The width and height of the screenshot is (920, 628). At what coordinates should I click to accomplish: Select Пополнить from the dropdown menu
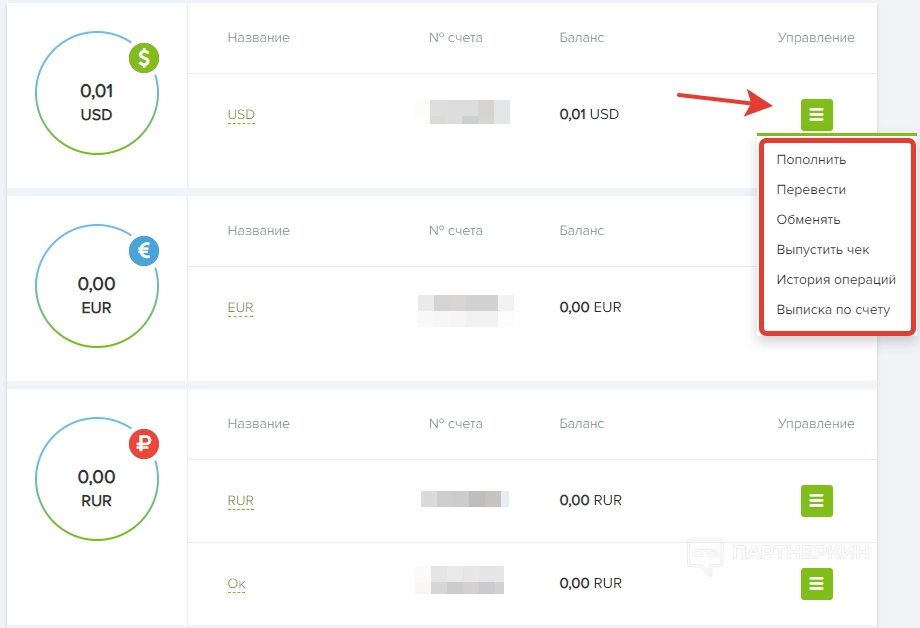(811, 160)
